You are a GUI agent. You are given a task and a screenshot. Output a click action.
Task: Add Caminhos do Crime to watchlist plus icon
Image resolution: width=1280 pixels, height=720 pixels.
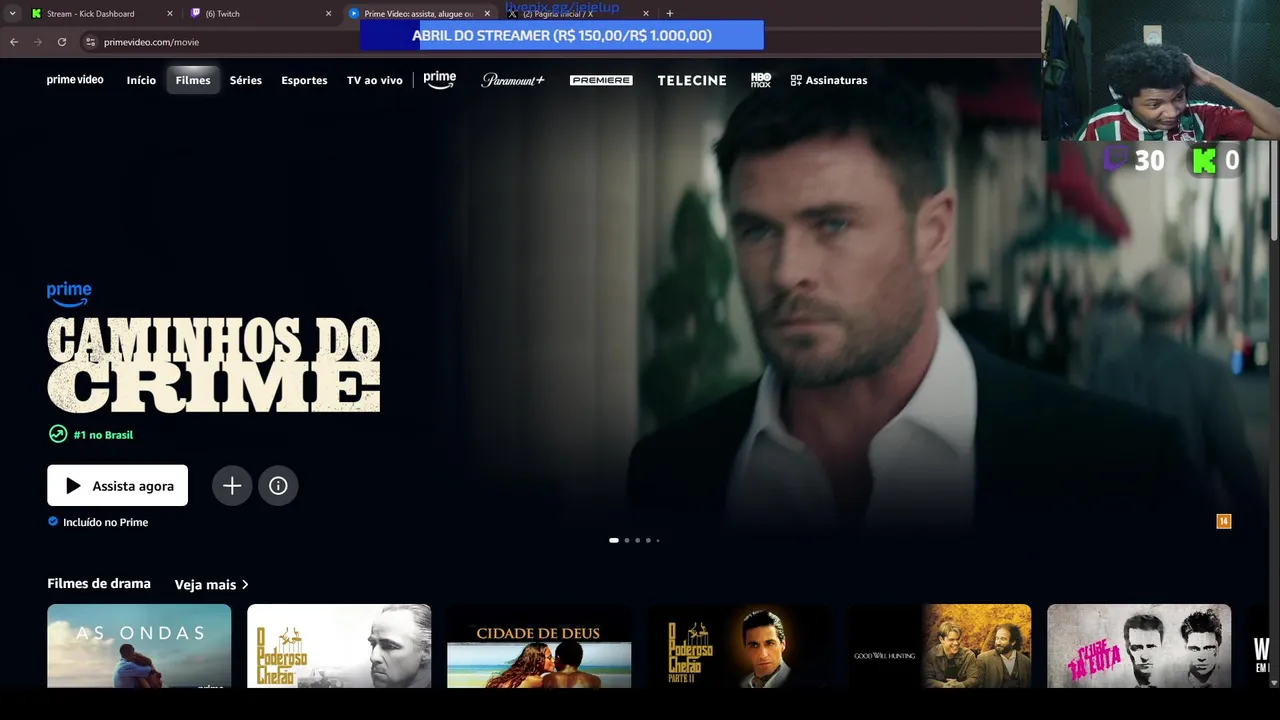pos(232,485)
